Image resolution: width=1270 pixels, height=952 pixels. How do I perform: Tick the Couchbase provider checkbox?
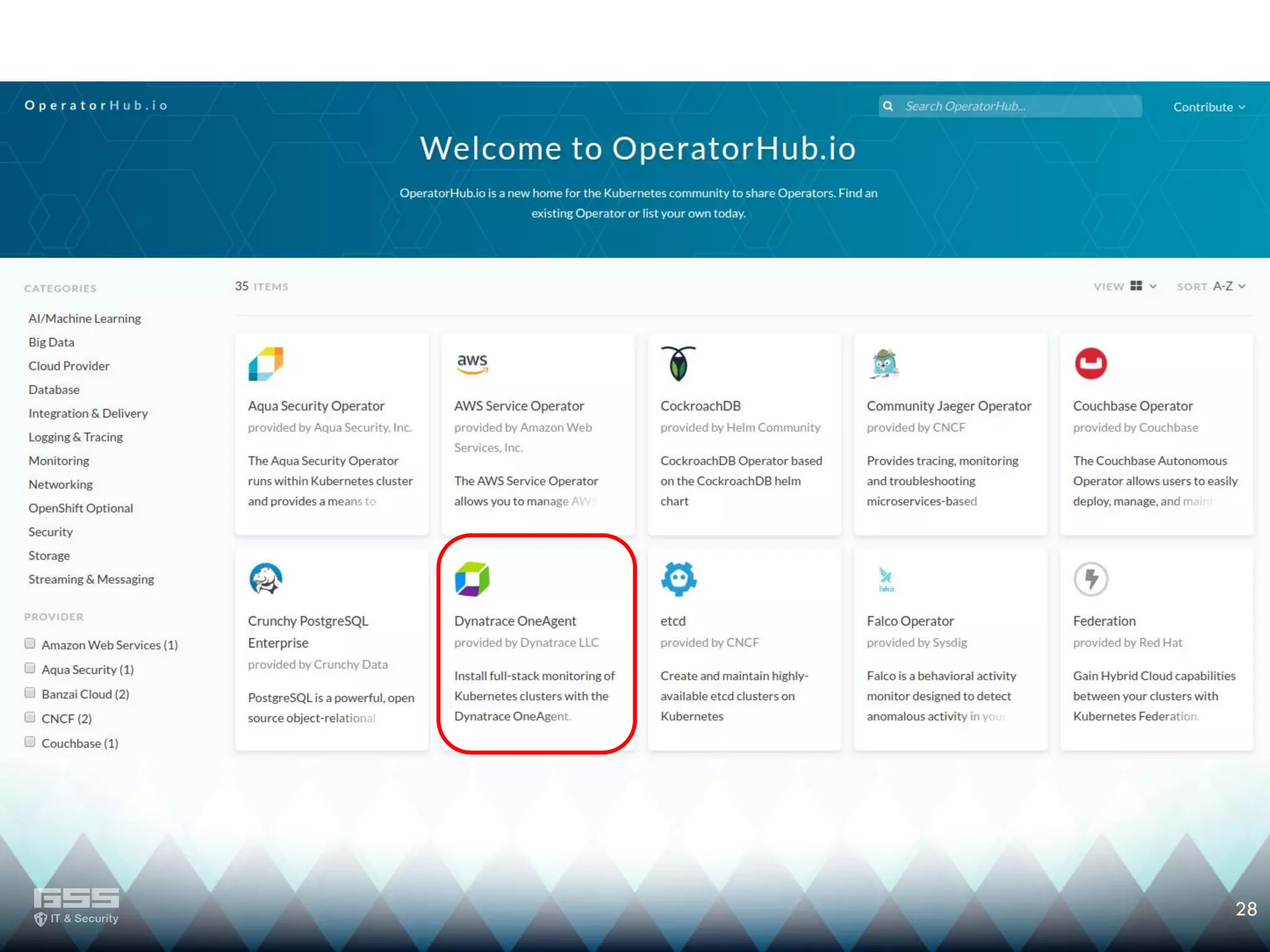pos(30,742)
